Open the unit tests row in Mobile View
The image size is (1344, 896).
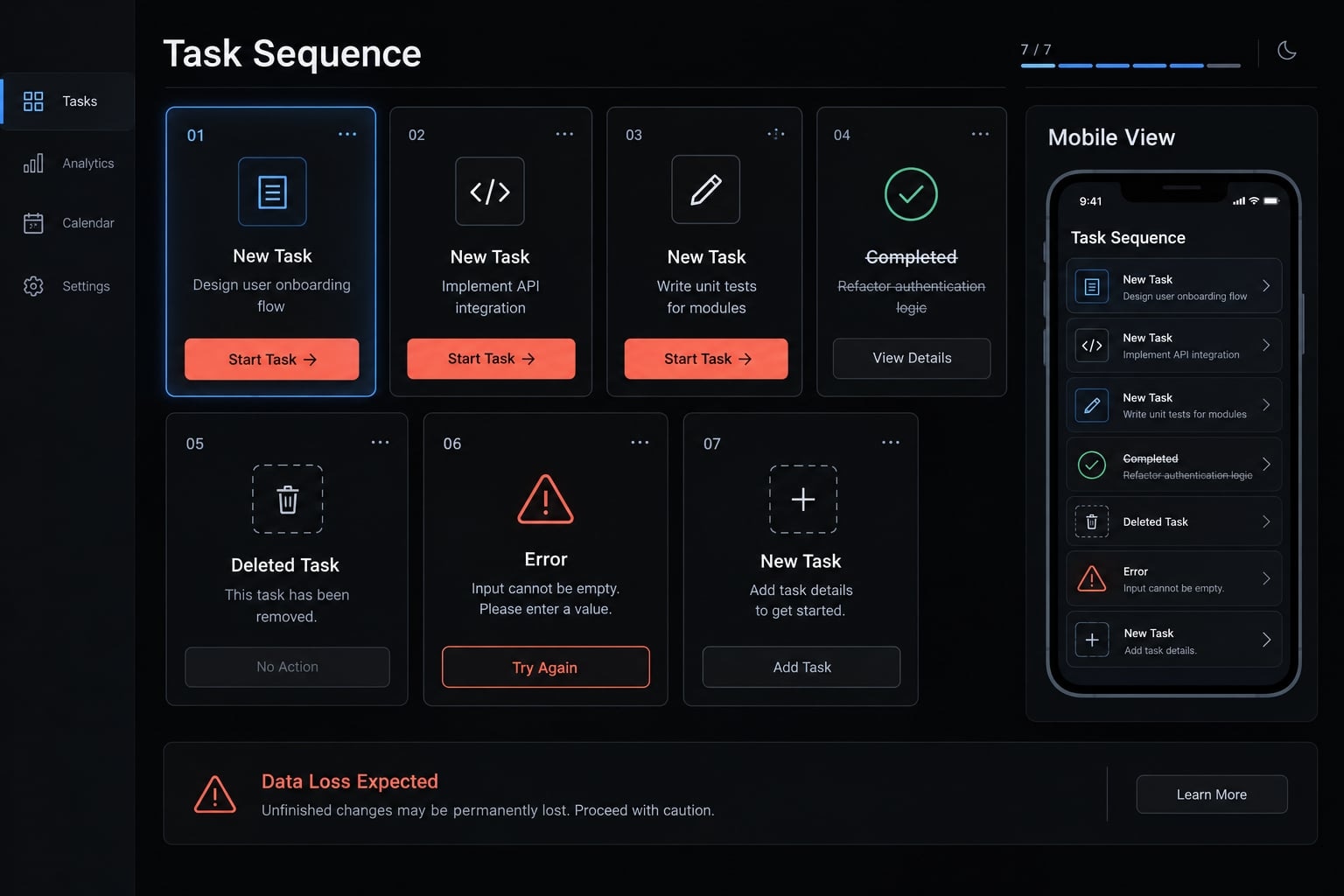(x=1174, y=405)
